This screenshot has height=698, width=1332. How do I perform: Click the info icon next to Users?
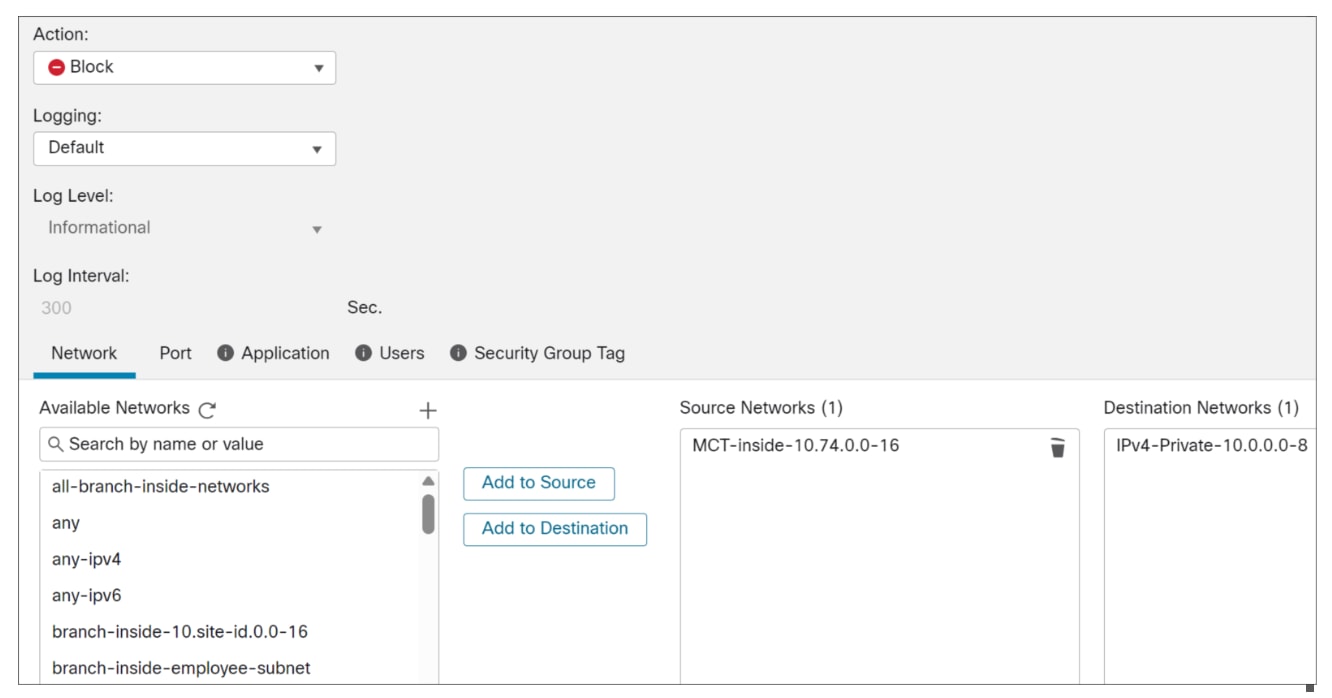coord(364,353)
